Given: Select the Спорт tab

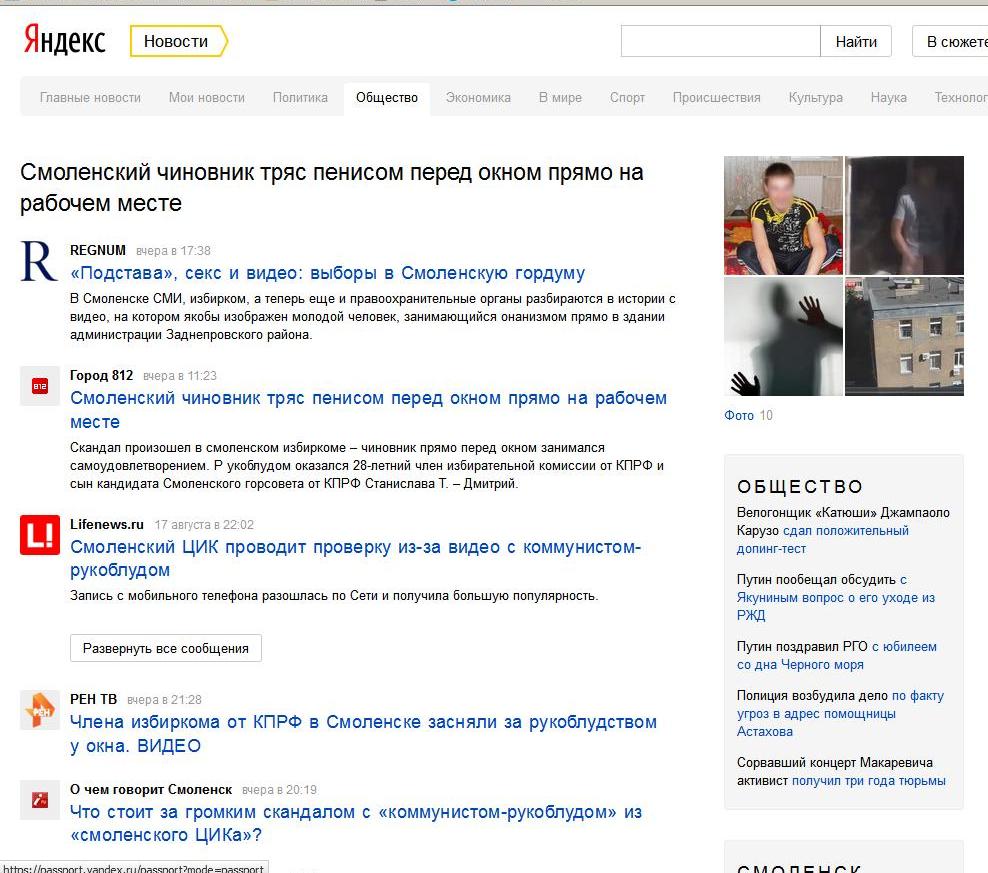Looking at the screenshot, I should (x=627, y=98).
